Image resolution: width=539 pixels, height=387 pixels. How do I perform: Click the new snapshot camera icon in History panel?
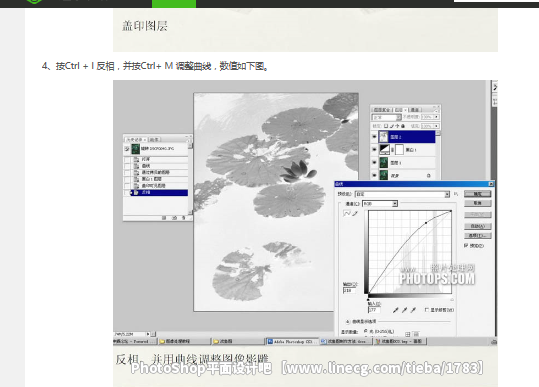tap(174, 218)
